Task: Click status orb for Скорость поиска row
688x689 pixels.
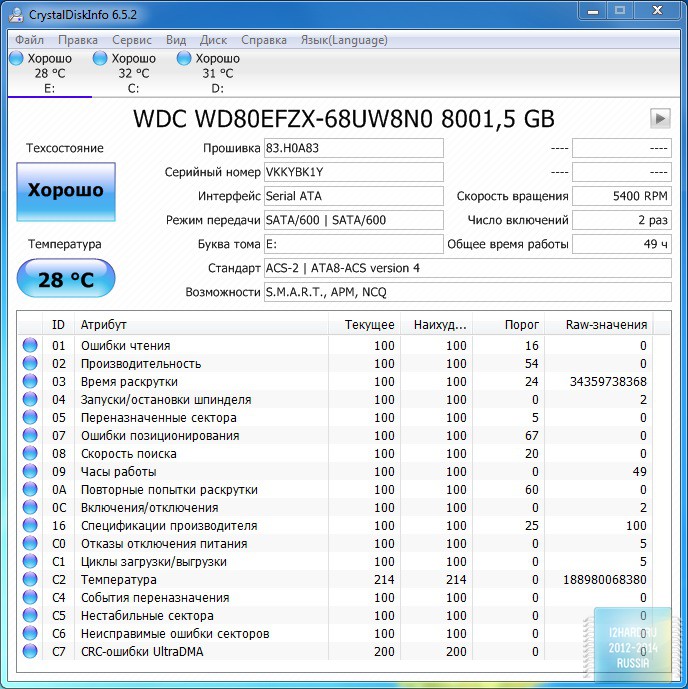Action: point(30,453)
